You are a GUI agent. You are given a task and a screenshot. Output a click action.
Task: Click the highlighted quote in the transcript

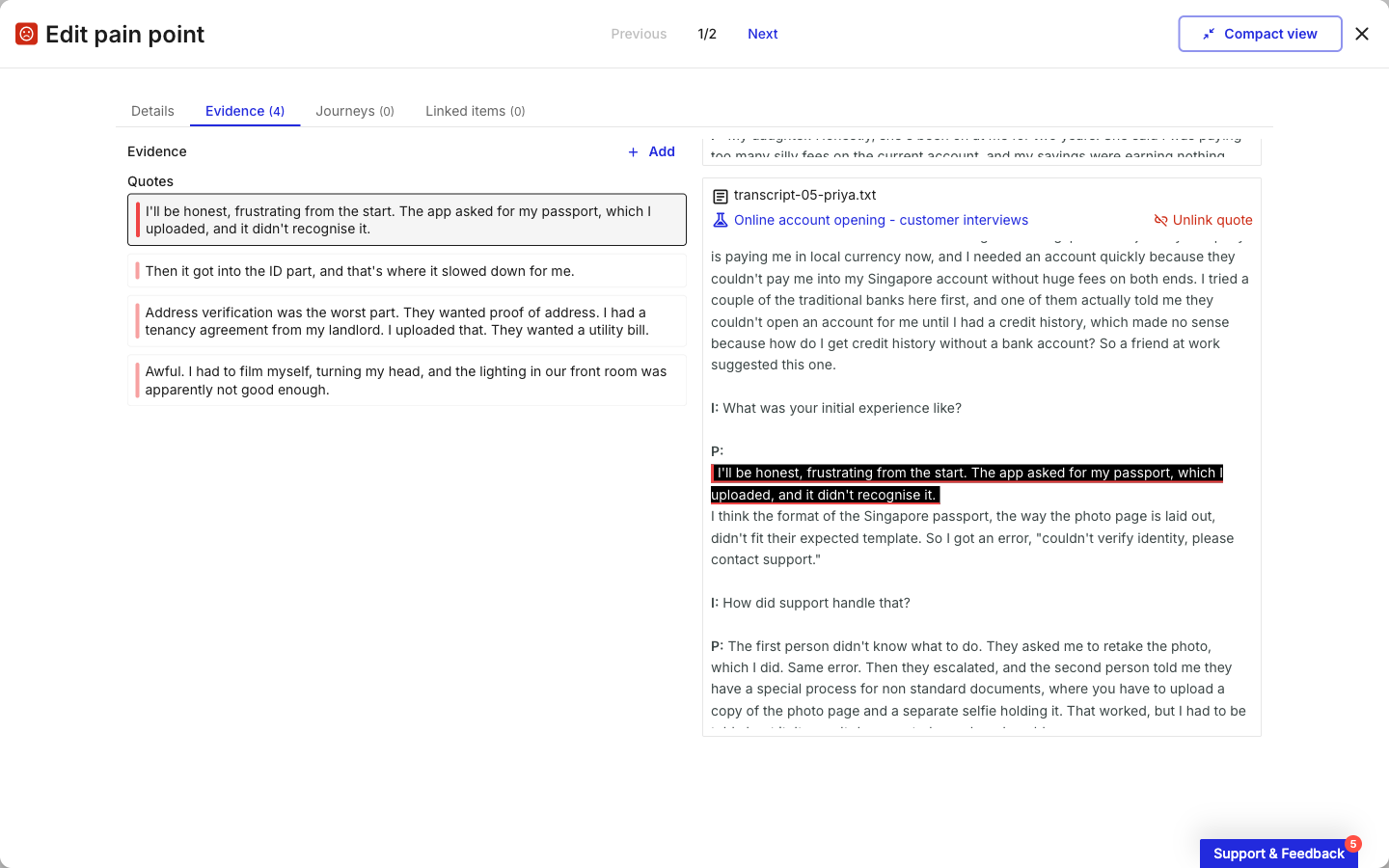coord(967,484)
